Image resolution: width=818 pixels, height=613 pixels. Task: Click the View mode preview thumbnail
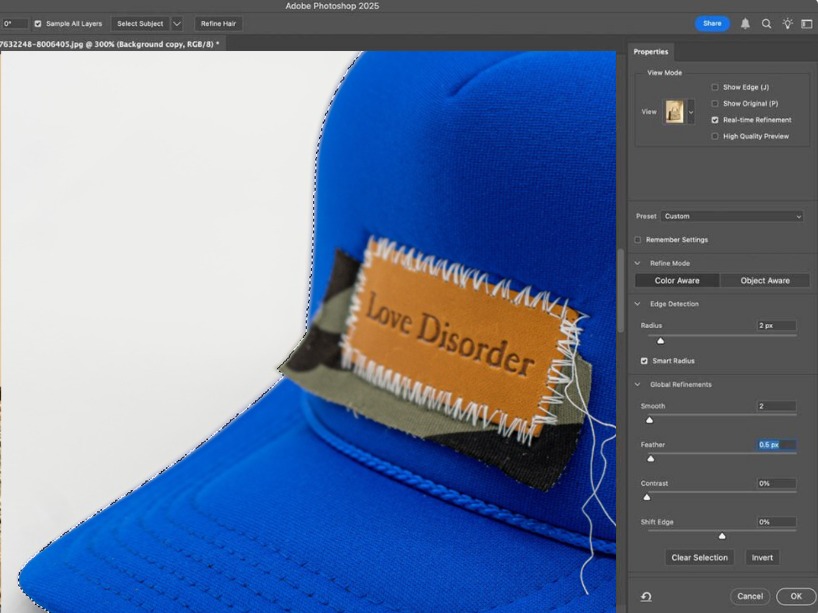tap(675, 112)
